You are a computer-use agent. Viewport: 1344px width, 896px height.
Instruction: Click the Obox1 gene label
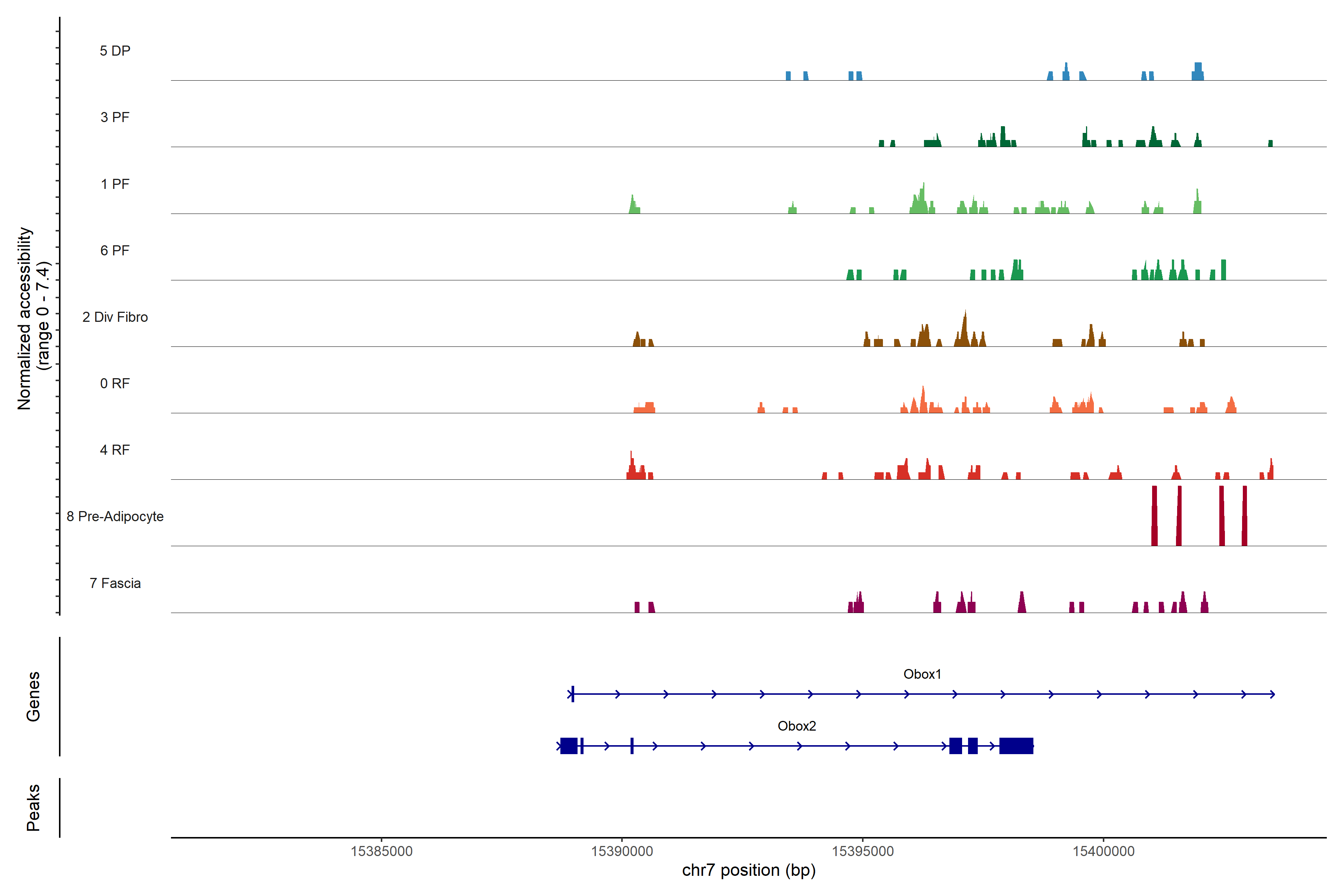pyautogui.click(x=922, y=674)
